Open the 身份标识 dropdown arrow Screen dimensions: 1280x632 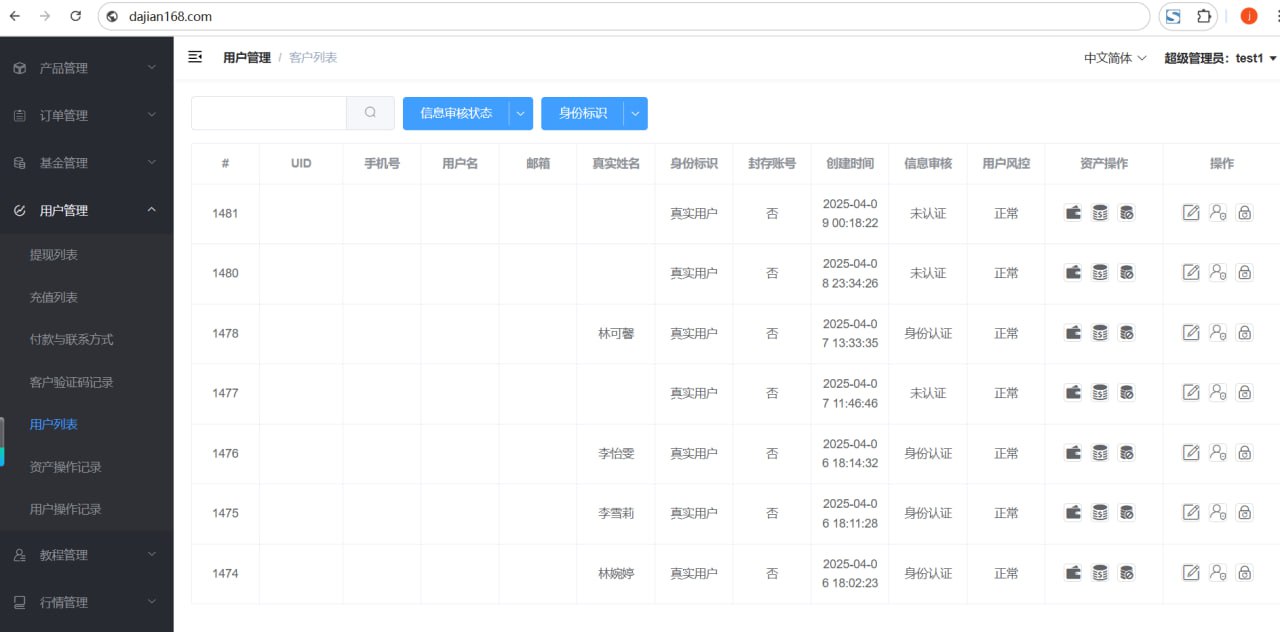(x=635, y=113)
